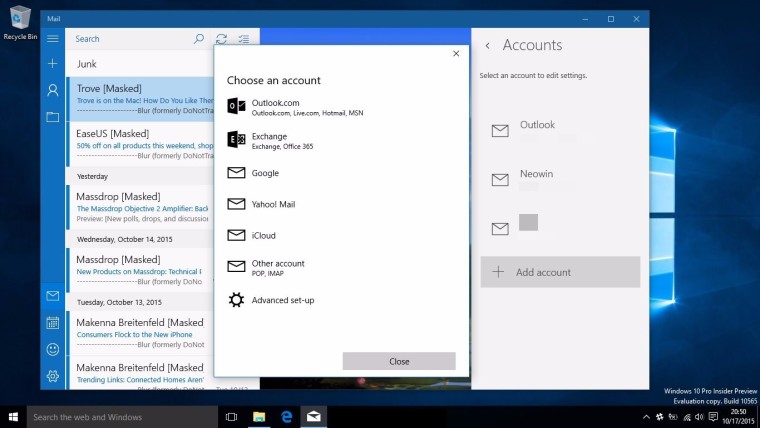
Task: Open Massdrop Objective 2 Amplifier email
Action: pyautogui.click(x=140, y=207)
